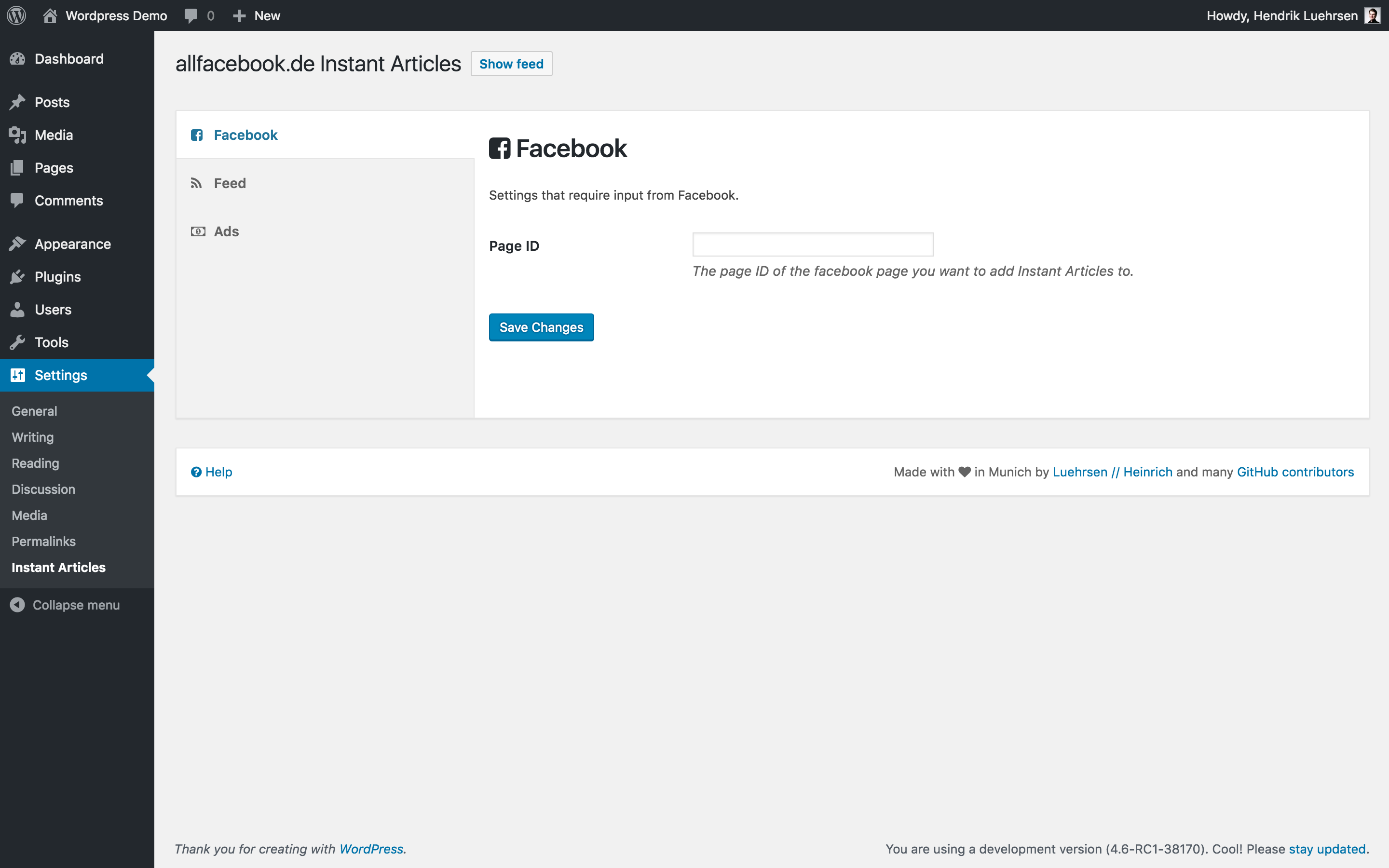Open Reading settings submenu
The width and height of the screenshot is (1389, 868).
[35, 463]
